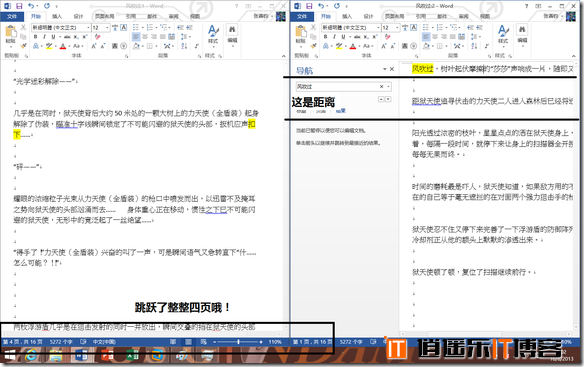
Task: Collapse ribbon in left Word window
Action: tap(283, 56)
